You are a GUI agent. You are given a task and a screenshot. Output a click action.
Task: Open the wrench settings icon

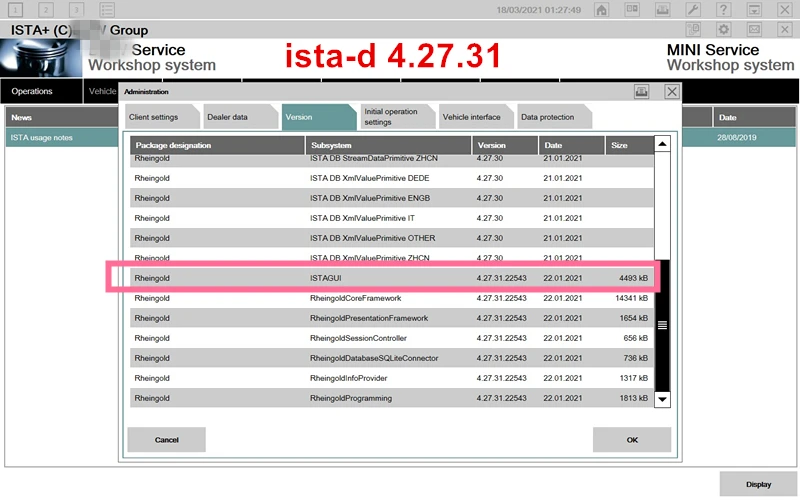[x=692, y=10]
